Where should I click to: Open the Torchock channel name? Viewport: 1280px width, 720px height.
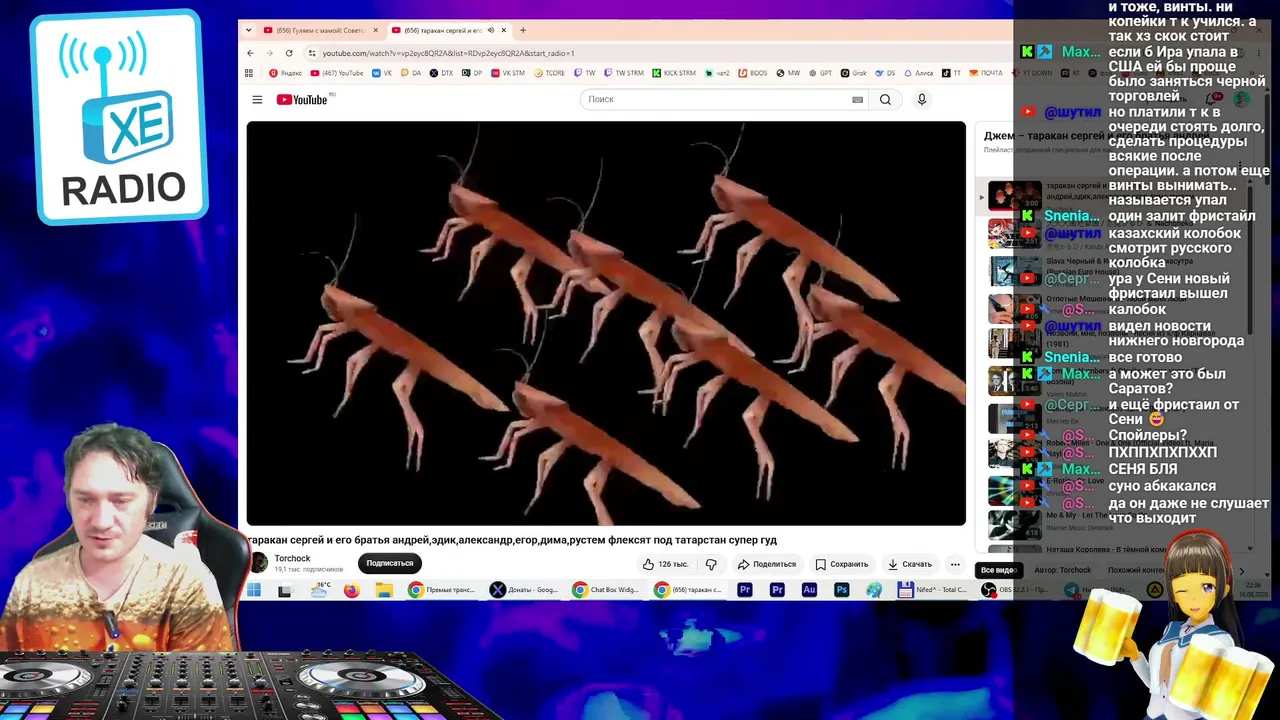[292, 558]
